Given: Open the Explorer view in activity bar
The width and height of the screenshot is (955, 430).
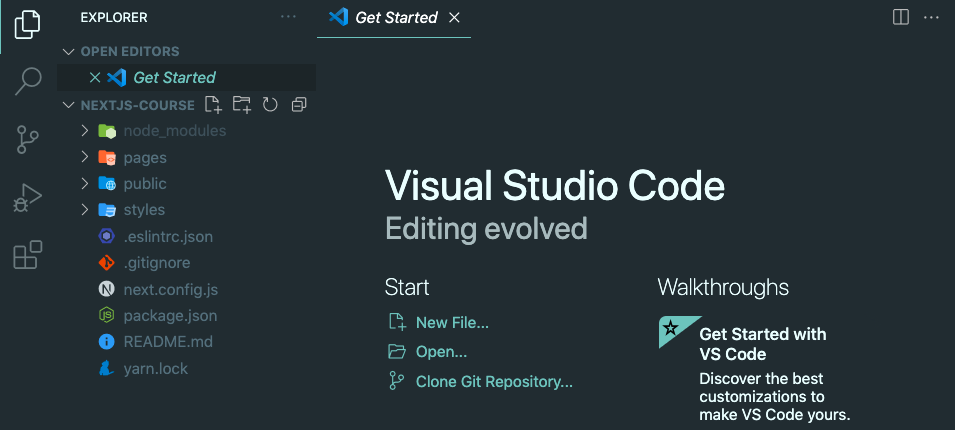Looking at the screenshot, I should pyautogui.click(x=27, y=24).
